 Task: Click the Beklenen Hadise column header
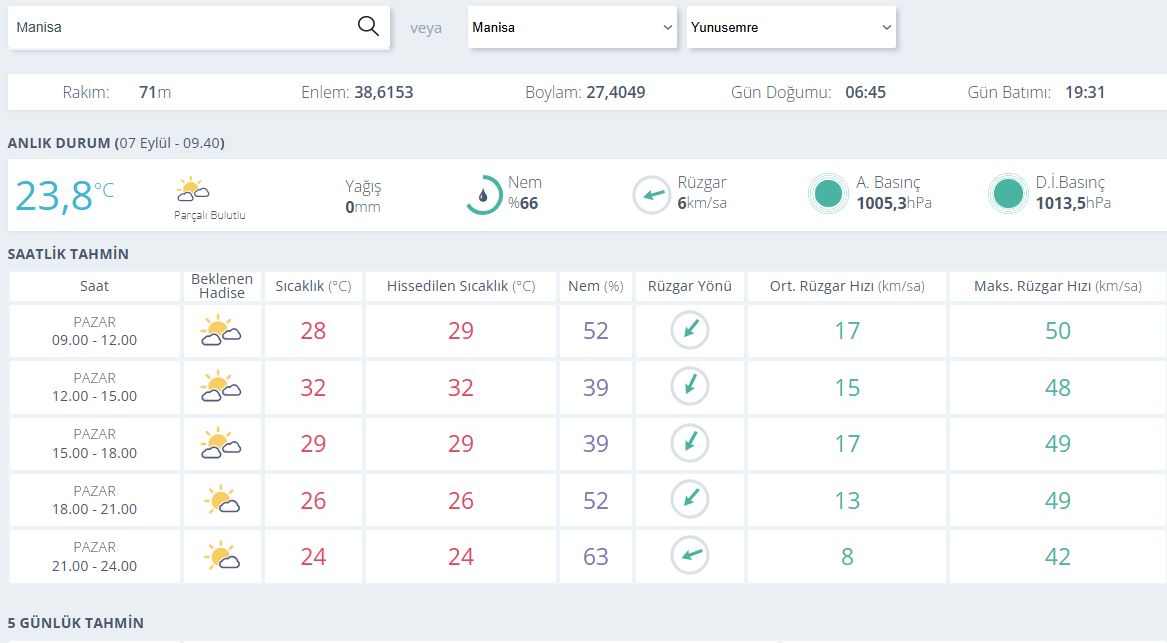click(222, 286)
